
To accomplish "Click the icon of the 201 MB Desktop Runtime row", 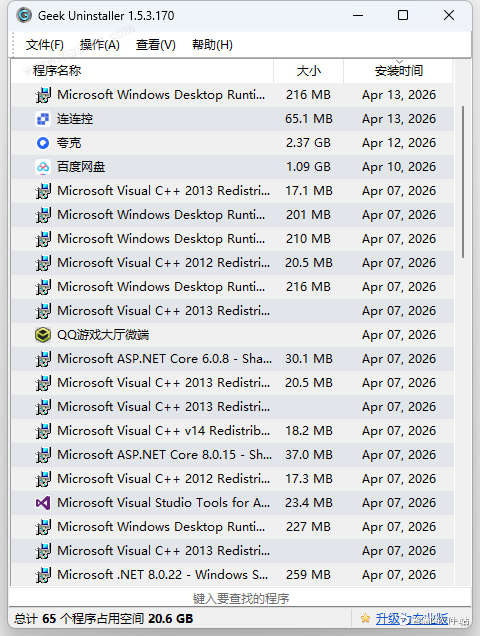I will tap(43, 215).
